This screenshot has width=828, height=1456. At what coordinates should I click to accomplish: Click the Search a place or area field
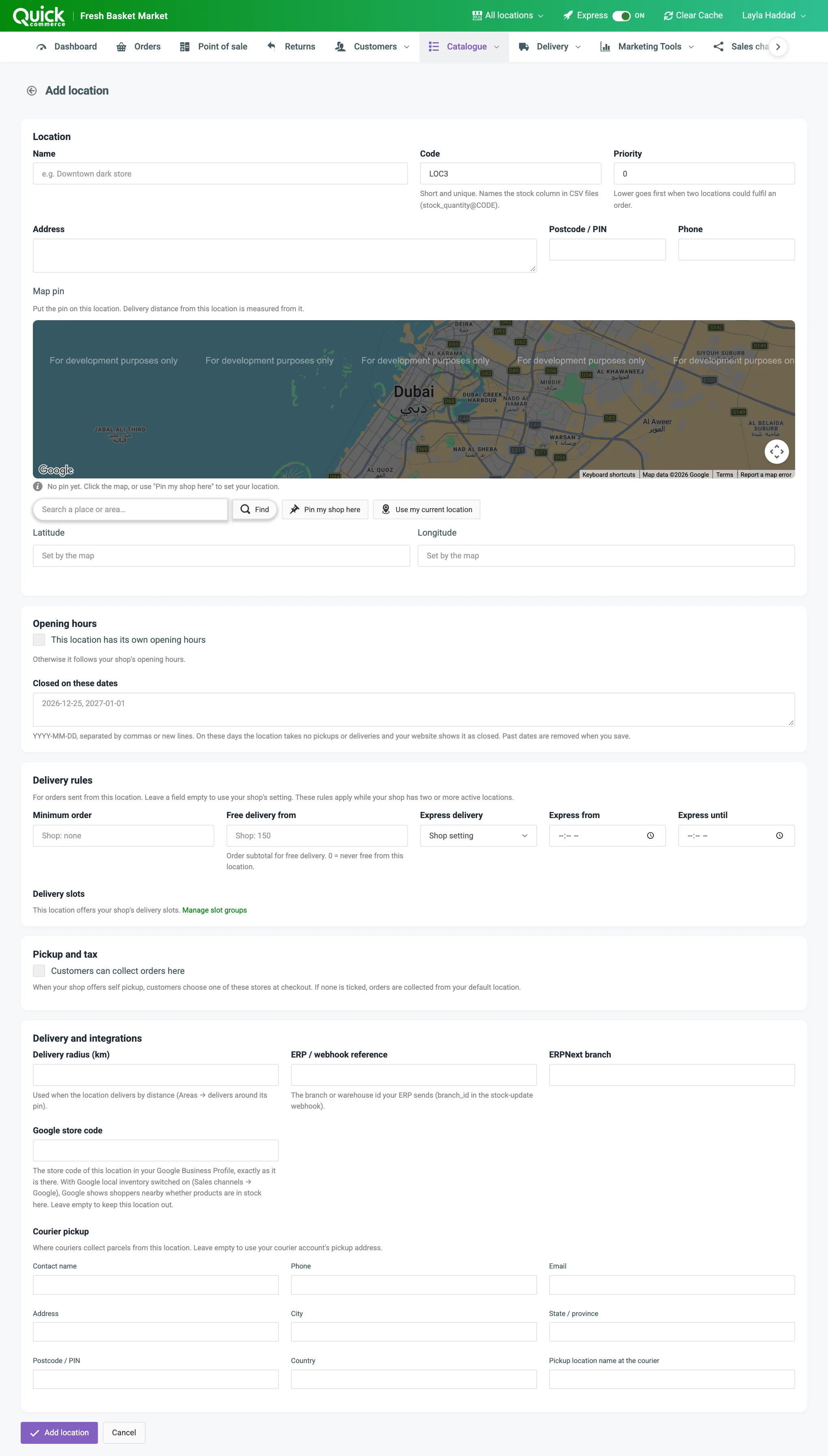coord(130,509)
